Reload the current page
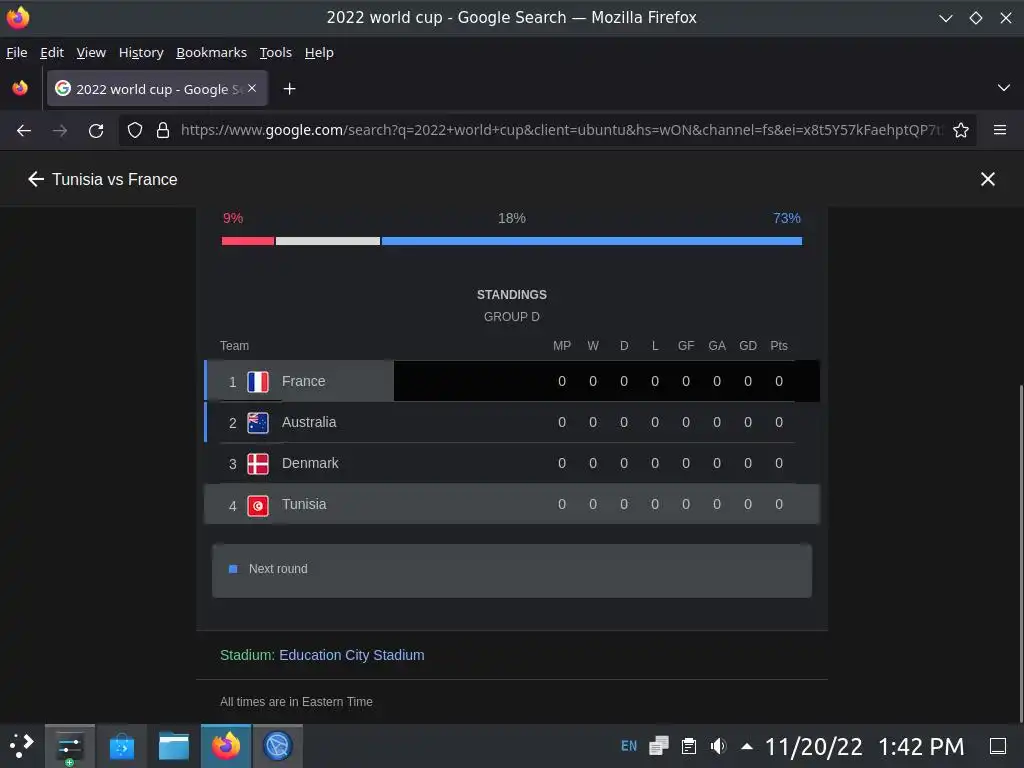Screen dimensions: 1024x768 coord(96,131)
